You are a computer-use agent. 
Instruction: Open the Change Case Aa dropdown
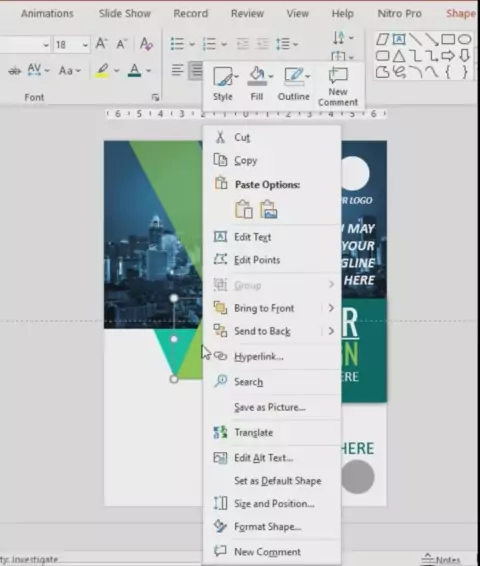coord(70,70)
